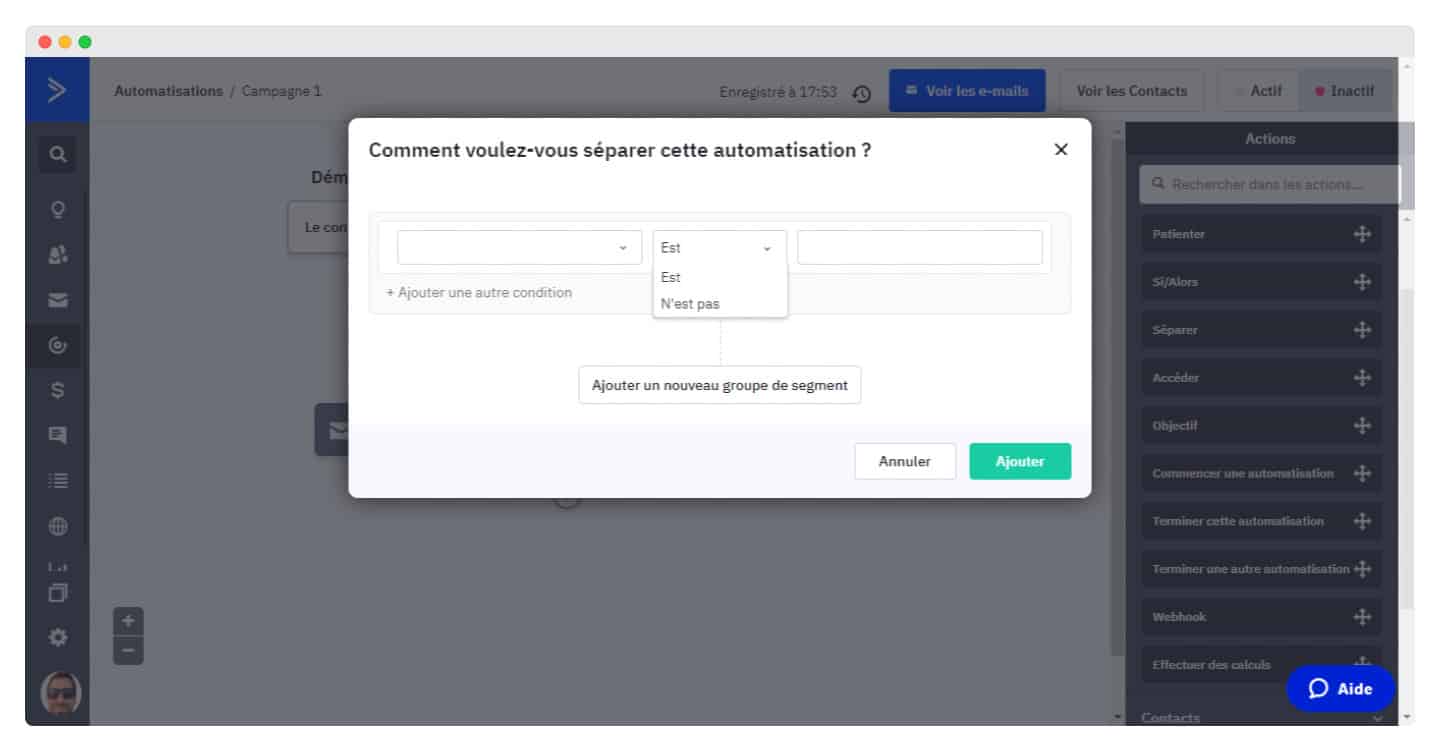Click the Actions panel header
Viewport: 1440px width, 751px height.
tap(1270, 139)
